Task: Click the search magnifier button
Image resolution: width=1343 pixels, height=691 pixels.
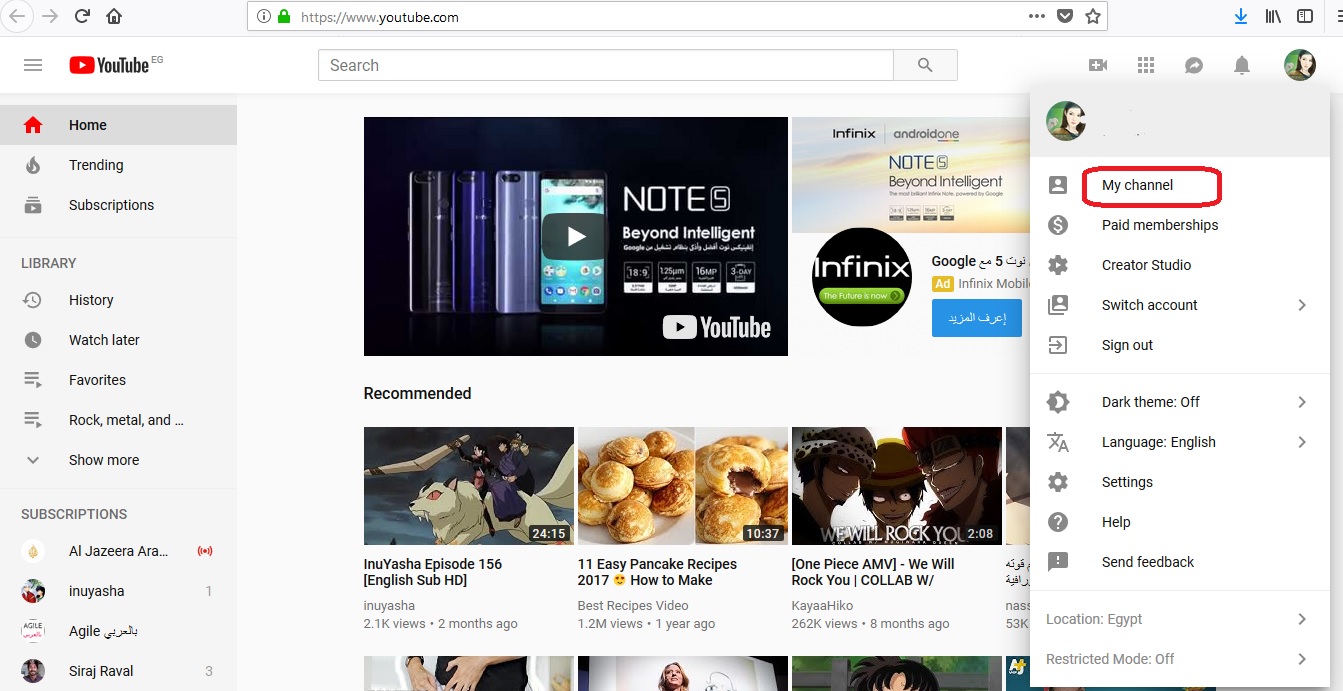Action: pyautogui.click(x=925, y=65)
